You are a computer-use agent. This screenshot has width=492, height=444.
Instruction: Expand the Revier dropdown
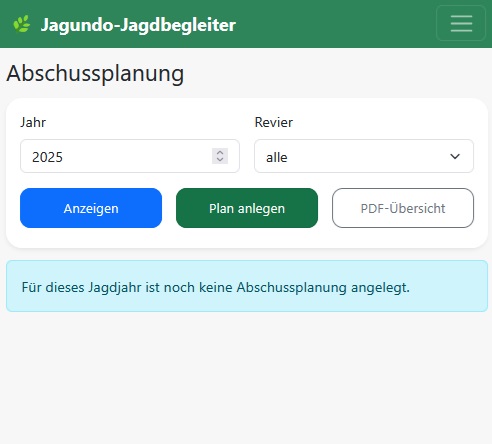[364, 156]
